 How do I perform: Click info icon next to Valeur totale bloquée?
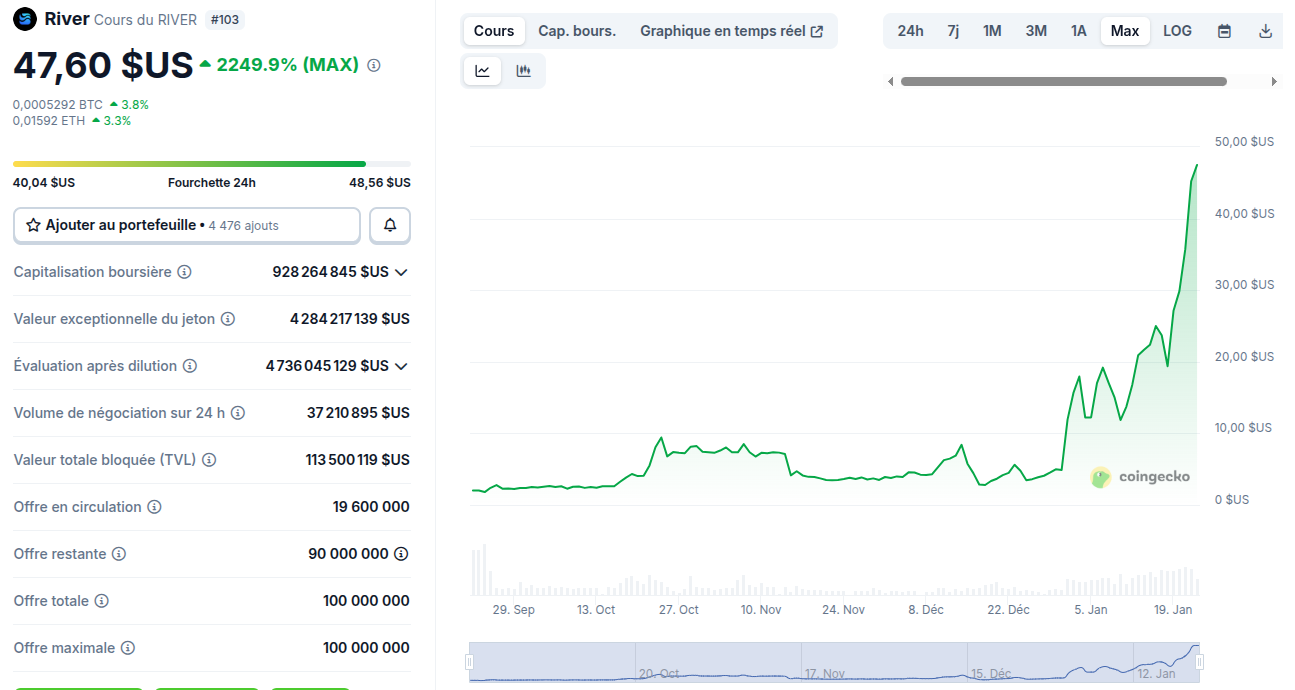[208, 460]
